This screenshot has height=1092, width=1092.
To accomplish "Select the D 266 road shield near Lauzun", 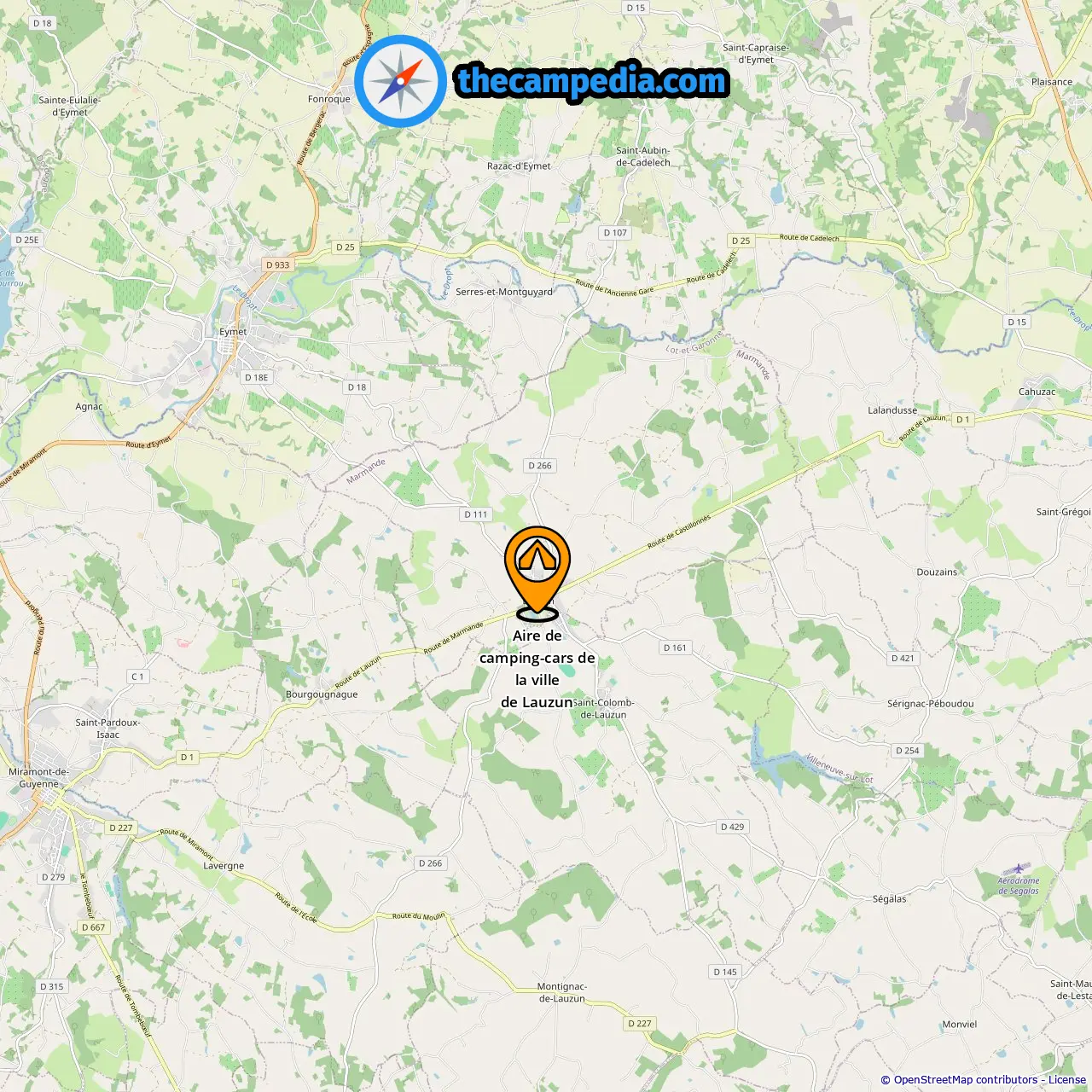I will [x=539, y=466].
